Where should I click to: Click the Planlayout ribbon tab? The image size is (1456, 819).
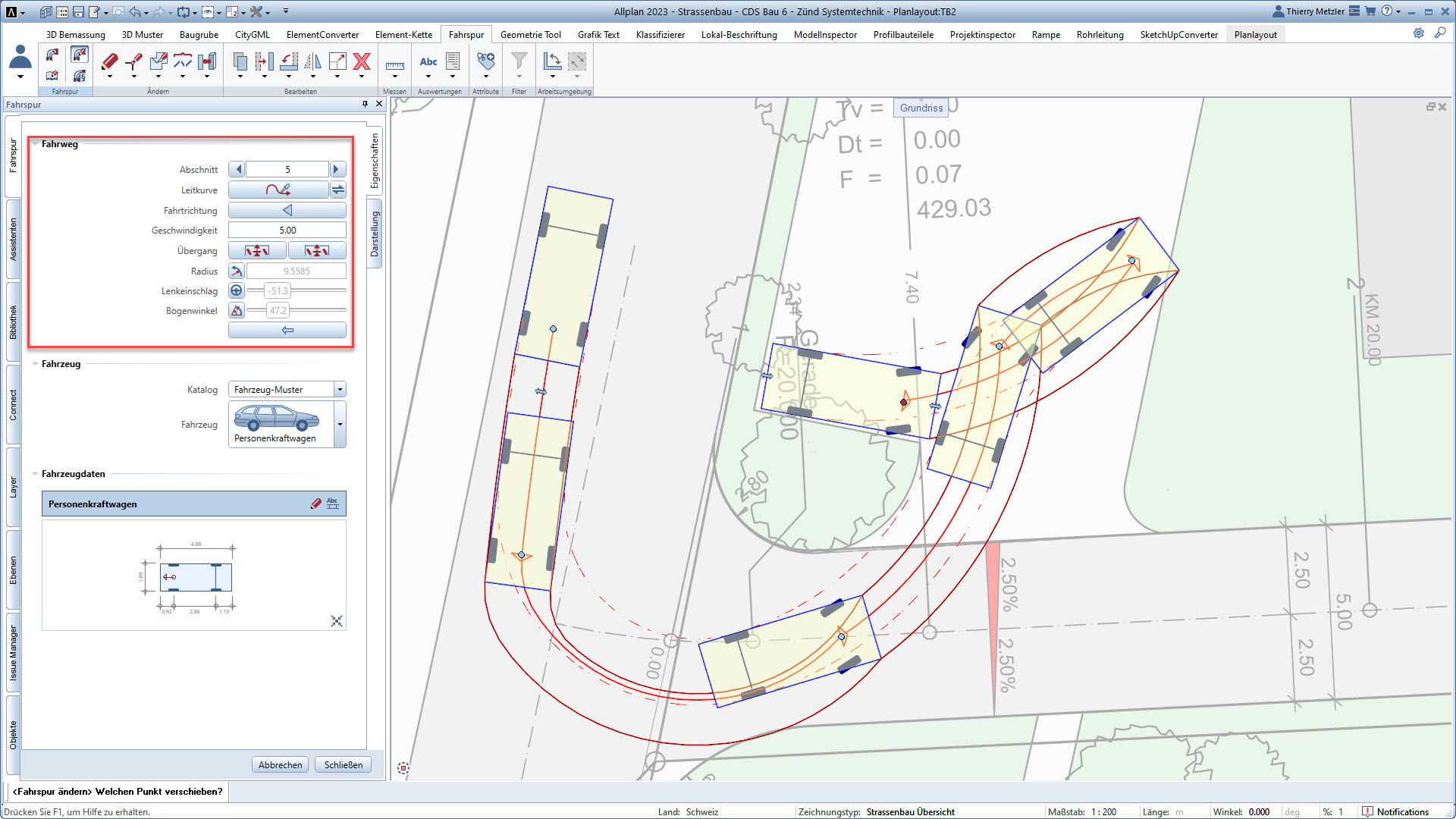point(1256,33)
